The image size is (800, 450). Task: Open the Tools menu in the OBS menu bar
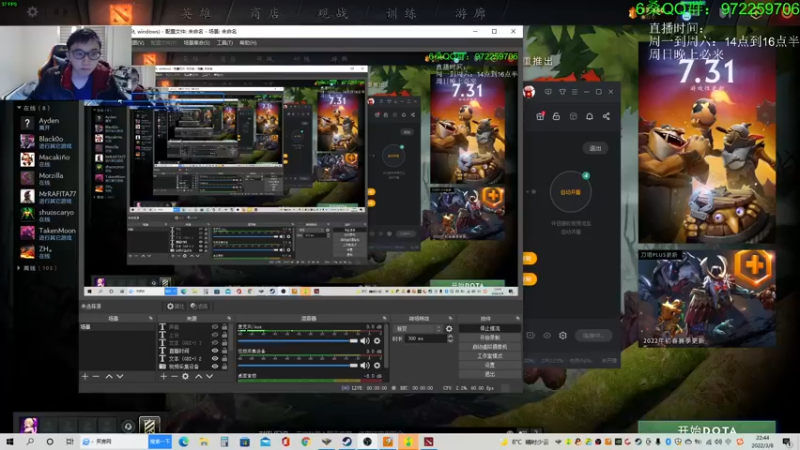(225, 43)
